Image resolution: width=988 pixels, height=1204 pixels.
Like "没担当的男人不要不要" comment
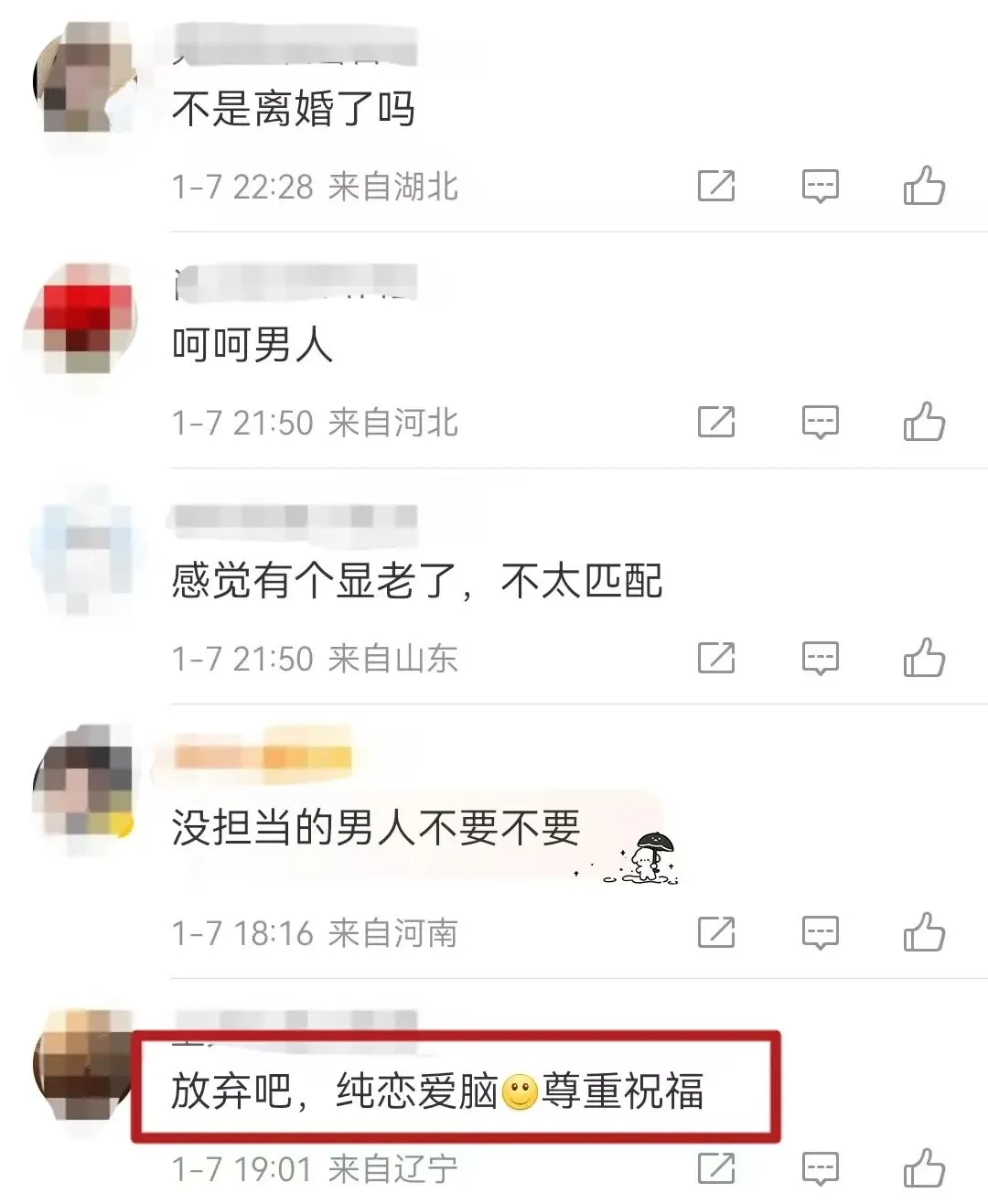924,932
